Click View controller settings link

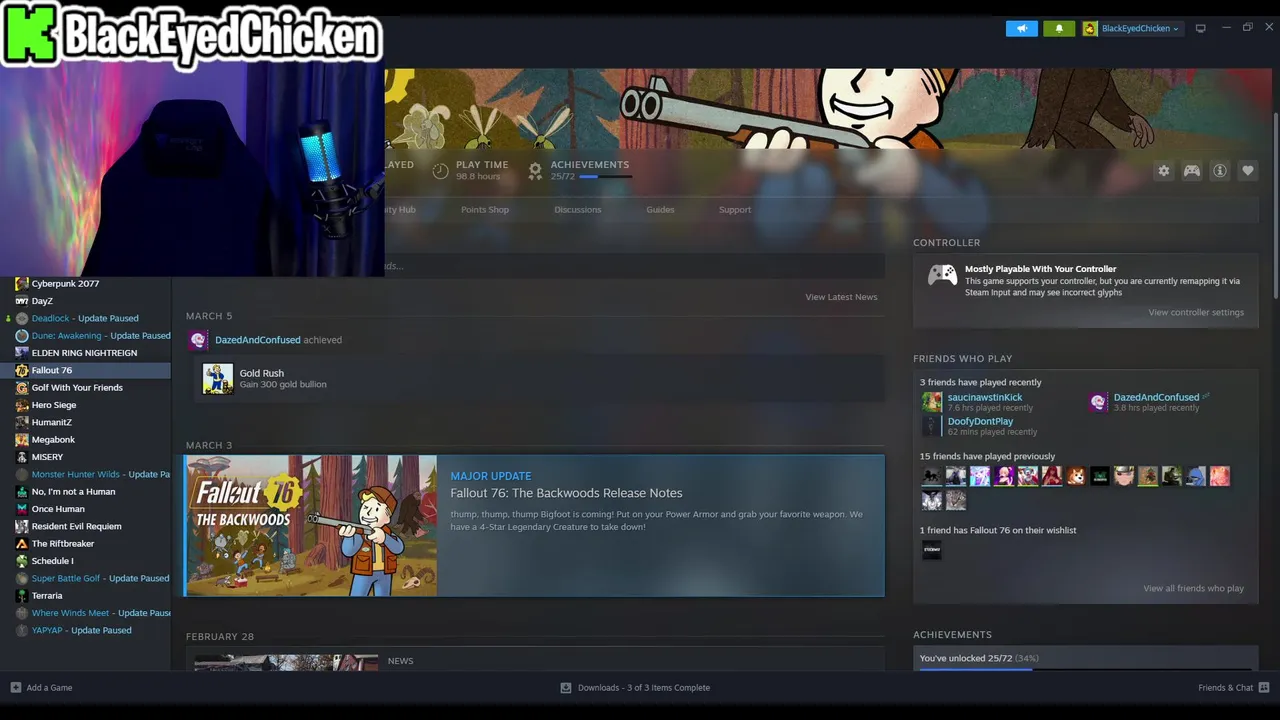click(x=1196, y=313)
